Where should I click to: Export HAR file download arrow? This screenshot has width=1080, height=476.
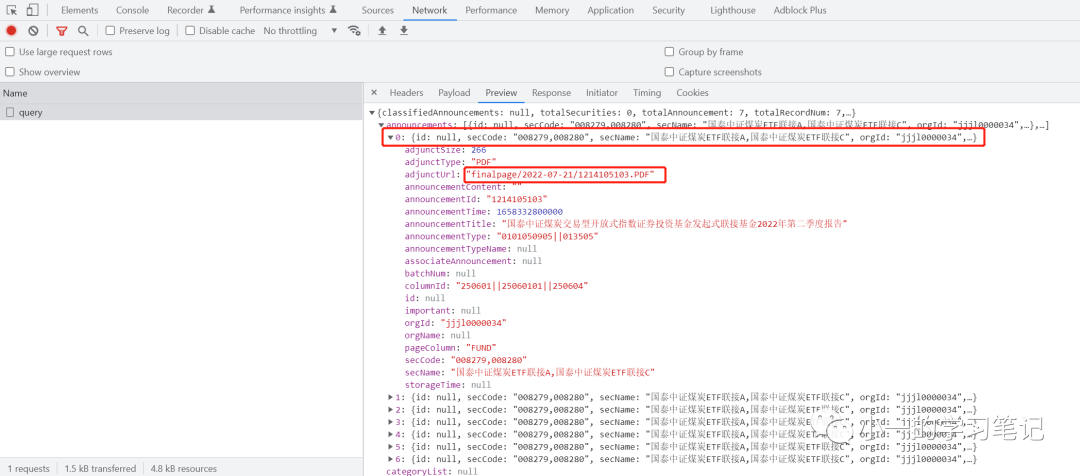click(404, 31)
